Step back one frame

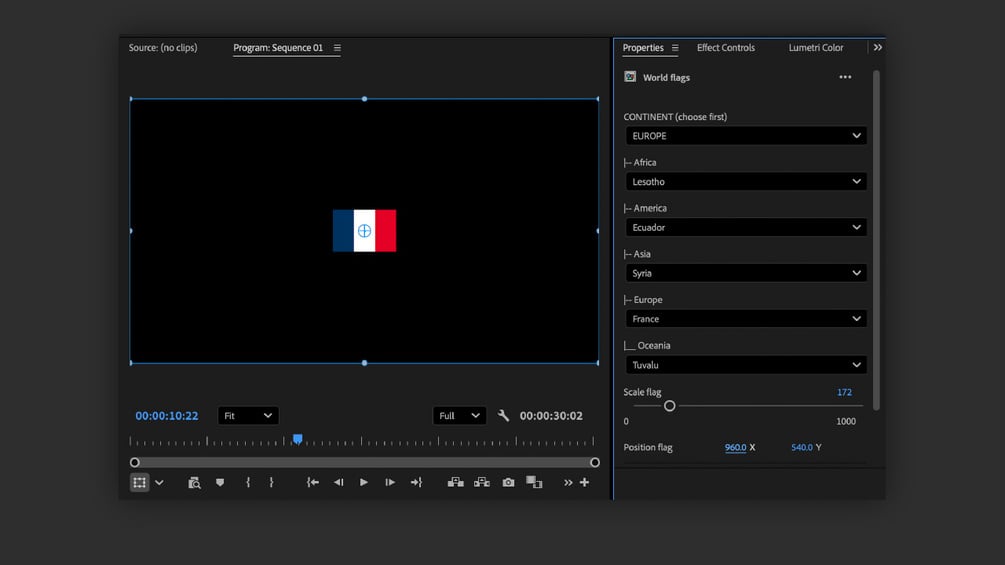pyautogui.click(x=338, y=482)
